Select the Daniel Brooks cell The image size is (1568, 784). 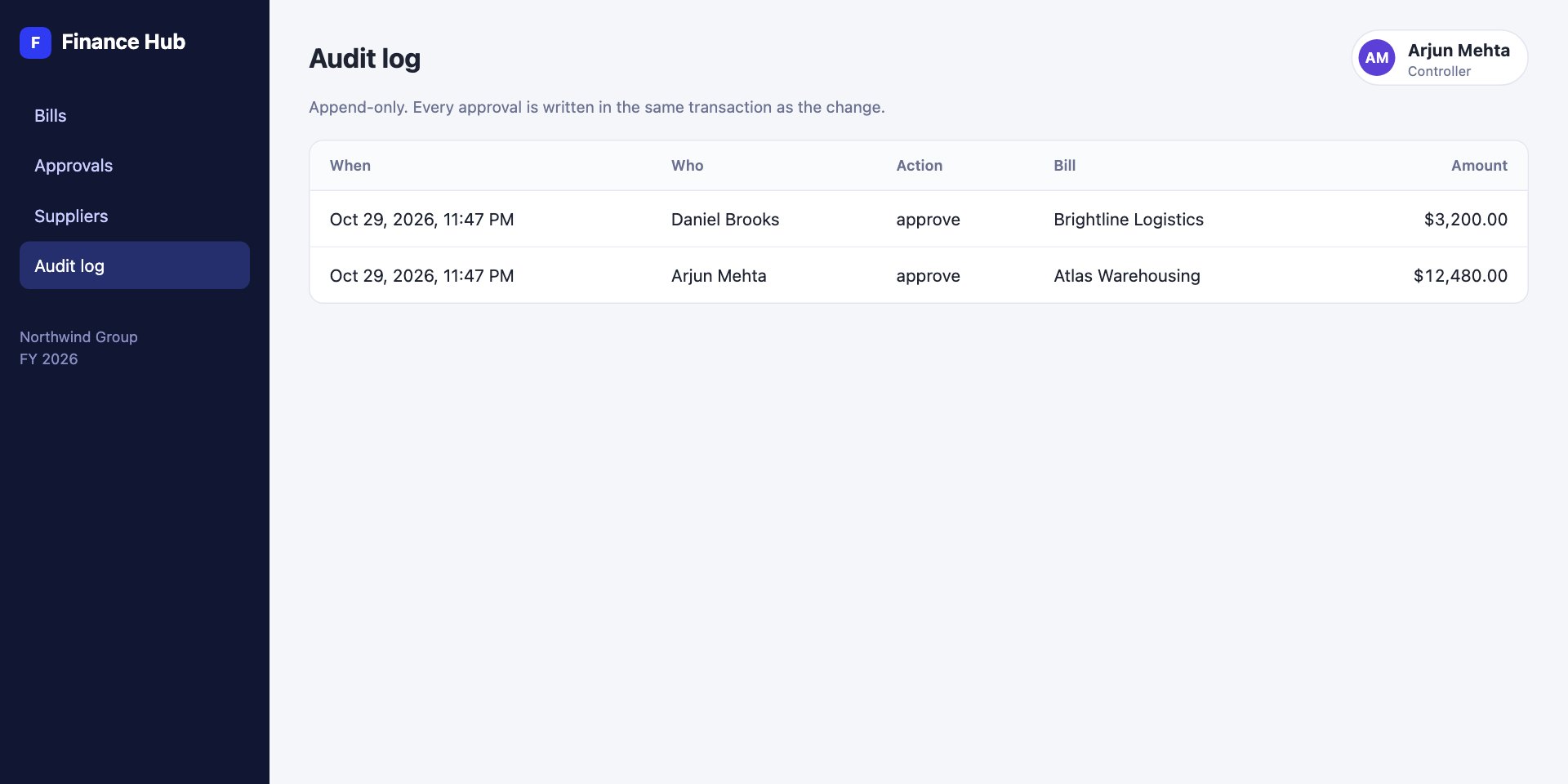pyautogui.click(x=725, y=220)
